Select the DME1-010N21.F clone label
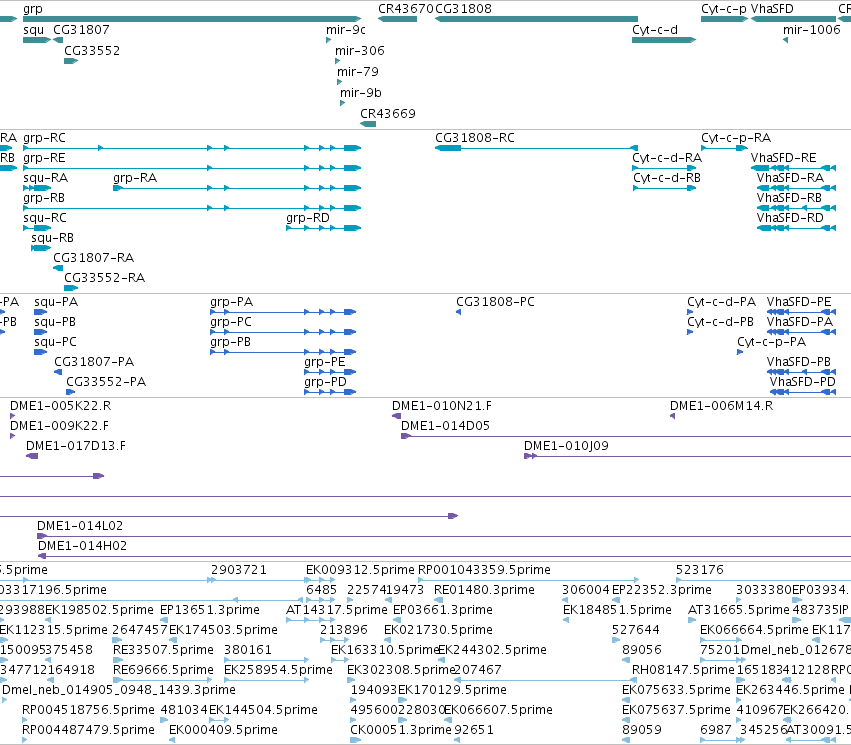851x745 pixels. [442, 406]
